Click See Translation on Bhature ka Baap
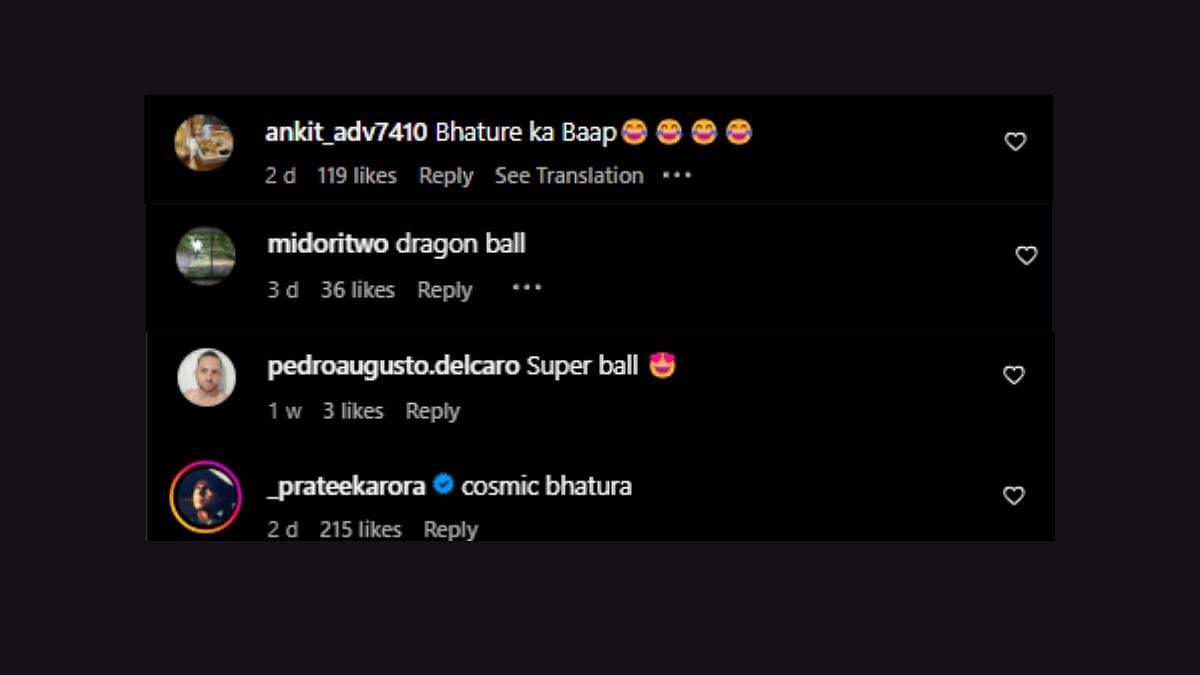The height and width of the screenshot is (675, 1200). pyautogui.click(x=569, y=176)
